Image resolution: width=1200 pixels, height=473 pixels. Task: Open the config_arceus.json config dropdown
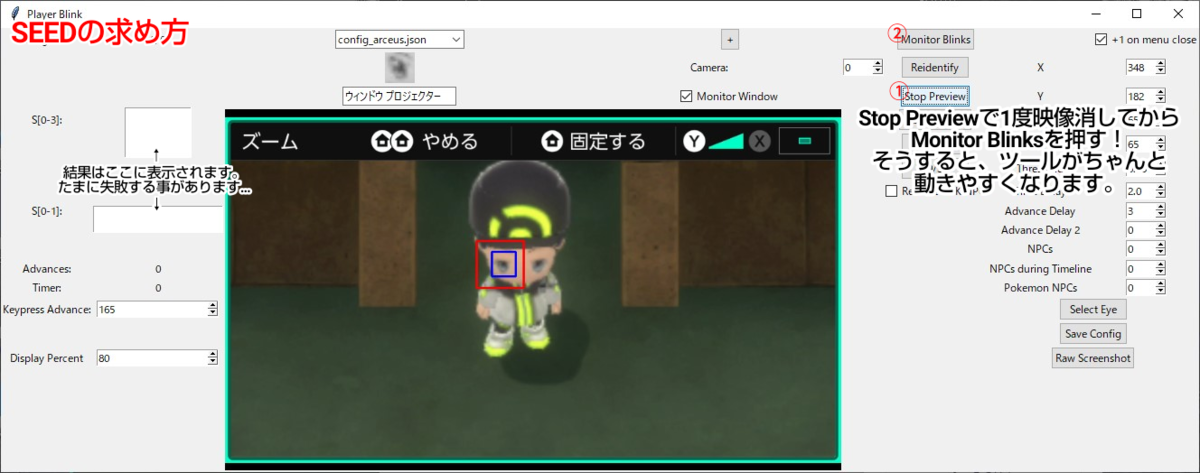click(x=400, y=39)
